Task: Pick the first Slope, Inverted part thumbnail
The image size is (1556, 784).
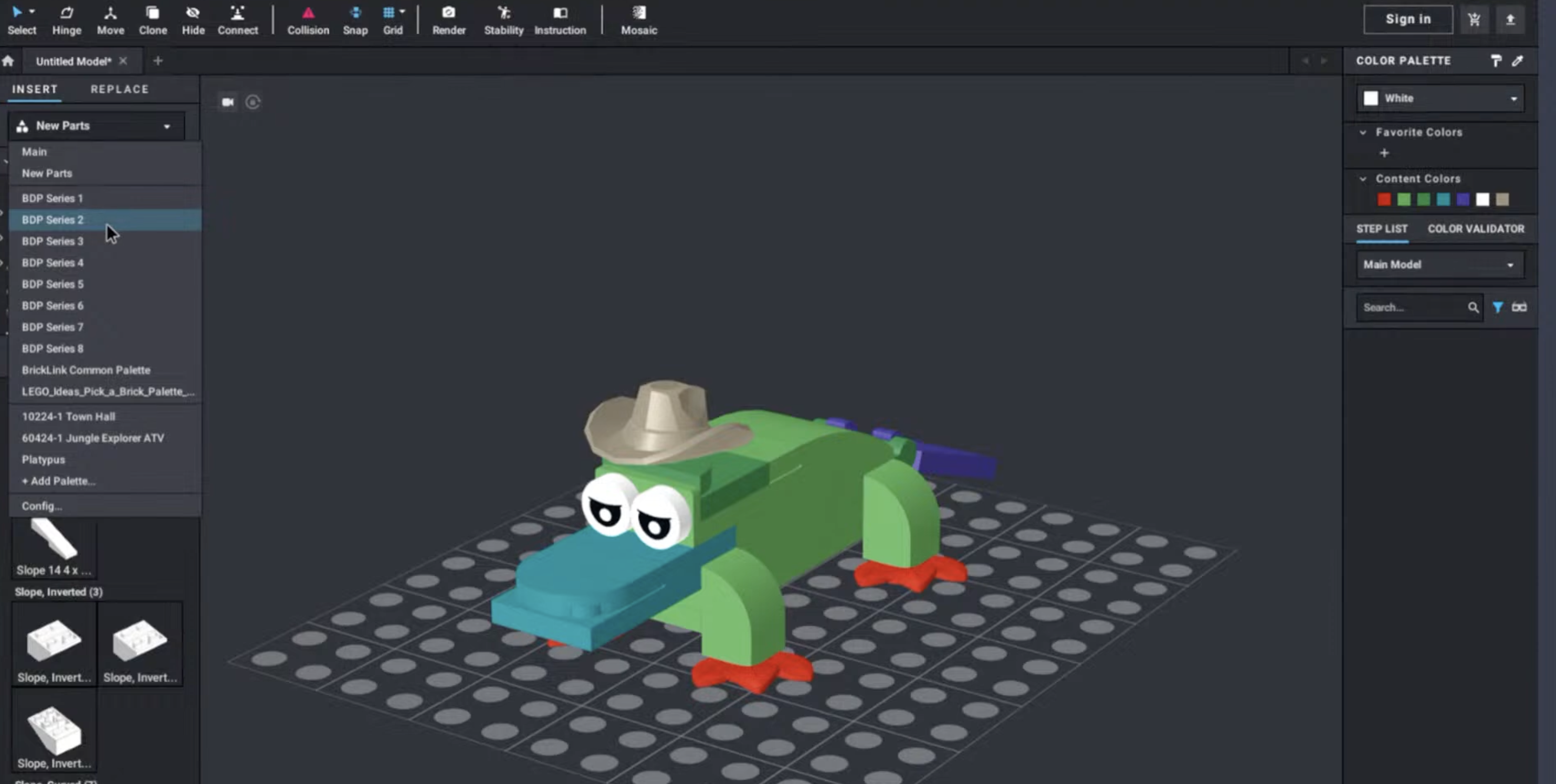Action: [55, 644]
